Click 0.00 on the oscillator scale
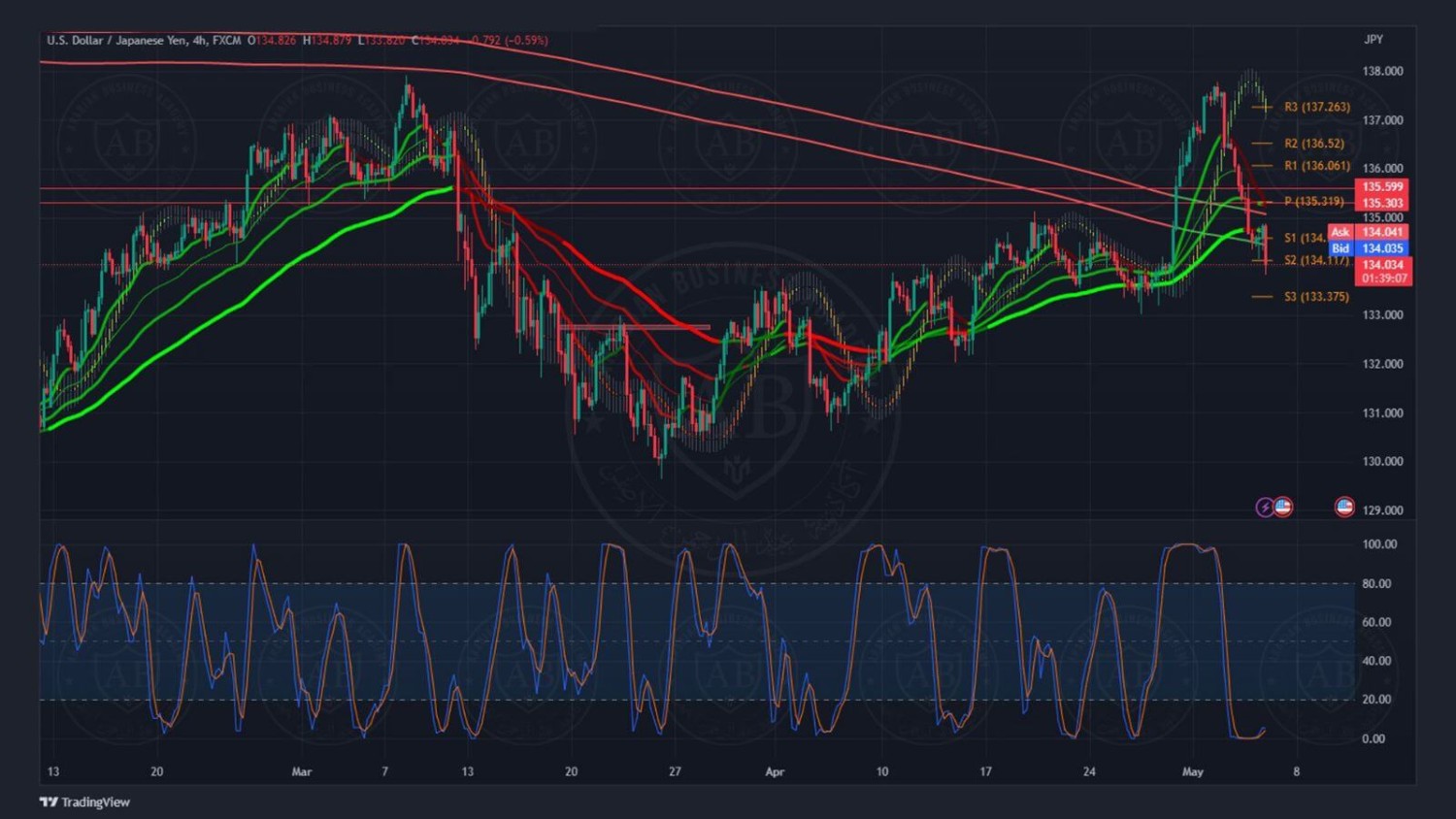1456x819 pixels. 1373,738
